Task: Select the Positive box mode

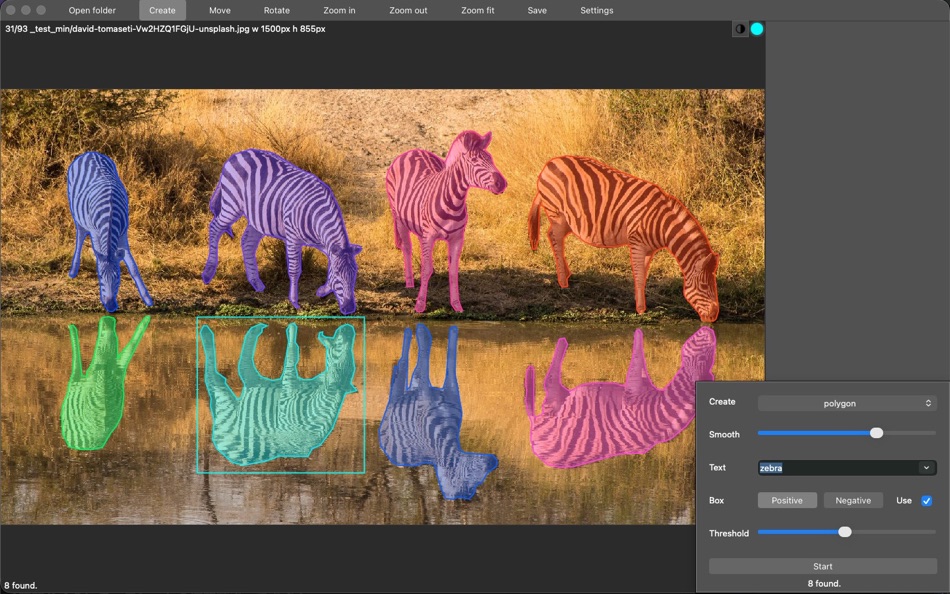Action: (787, 500)
